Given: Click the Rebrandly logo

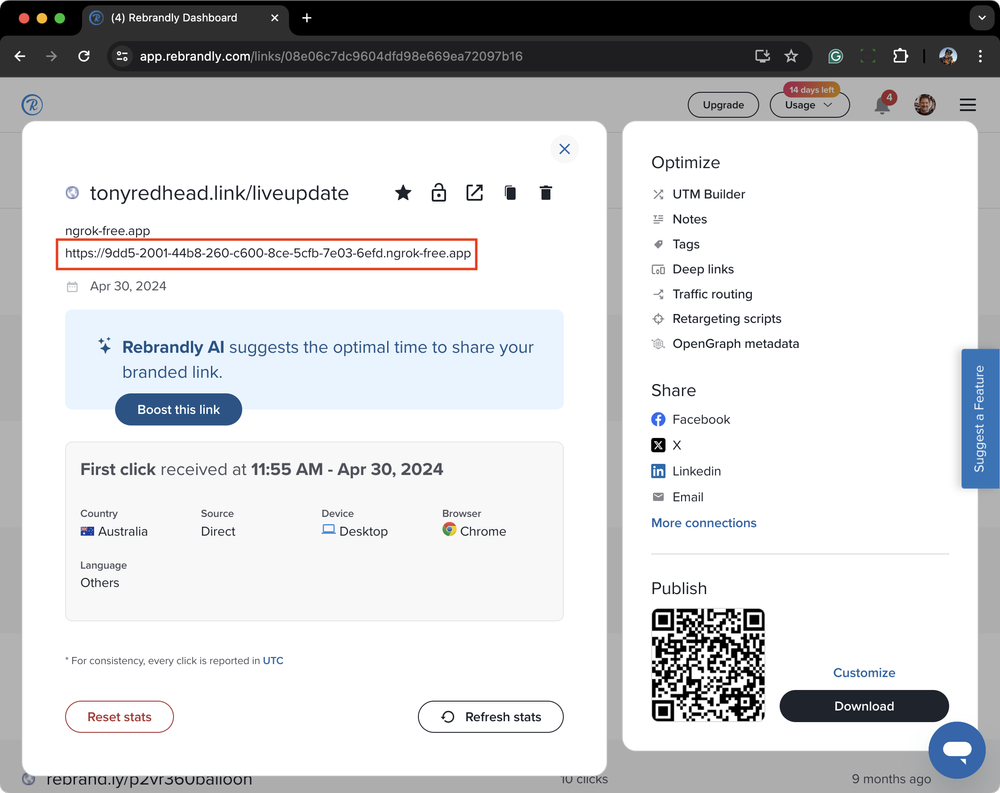Looking at the screenshot, I should tap(32, 105).
